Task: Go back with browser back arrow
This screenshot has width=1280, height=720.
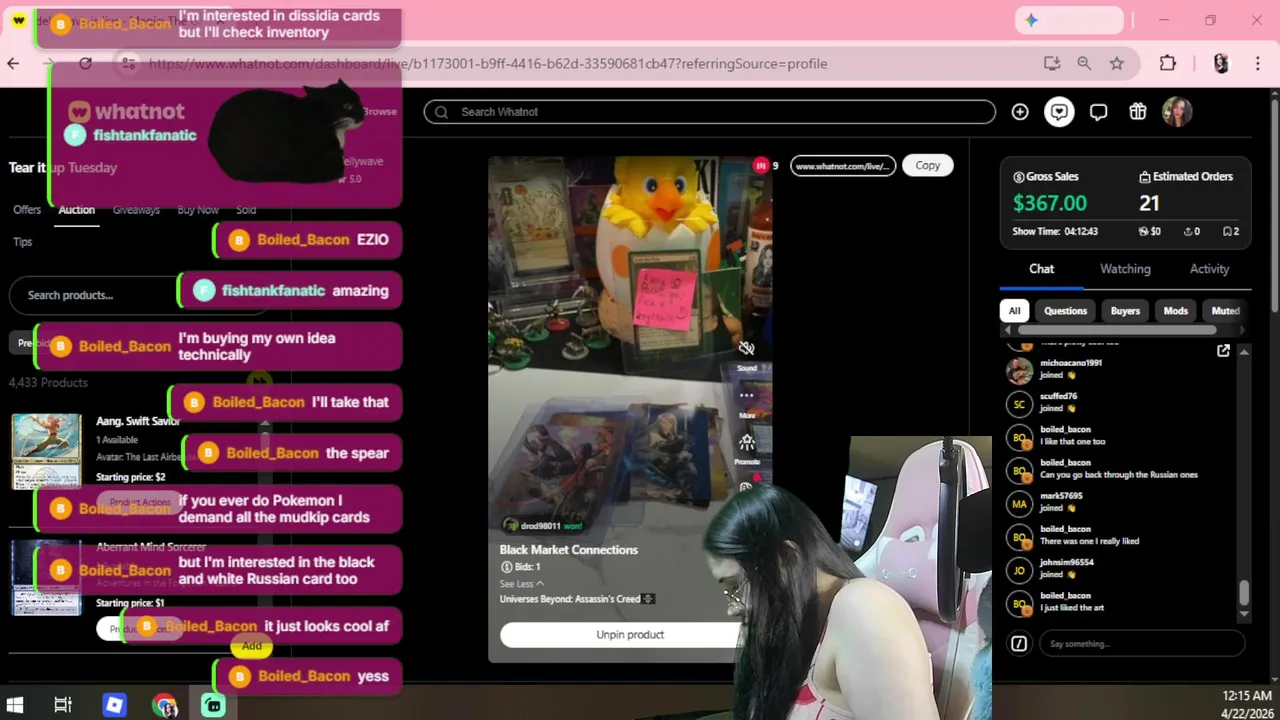Action: 13,63
